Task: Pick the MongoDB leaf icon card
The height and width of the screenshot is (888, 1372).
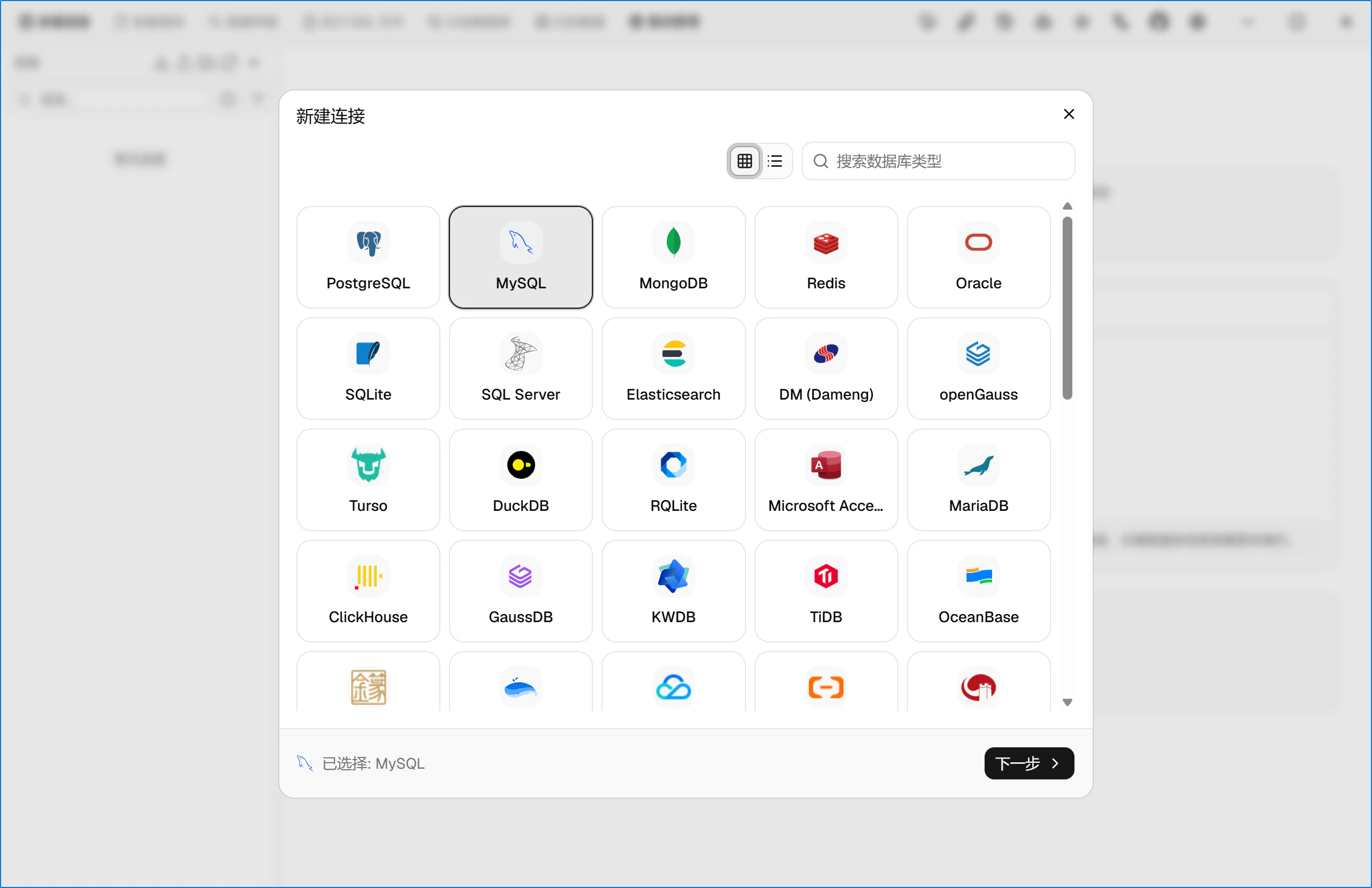Action: [673, 257]
